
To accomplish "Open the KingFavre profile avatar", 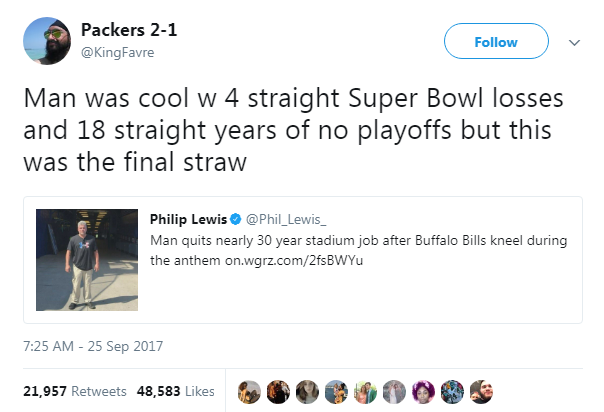I will pyautogui.click(x=47, y=41).
